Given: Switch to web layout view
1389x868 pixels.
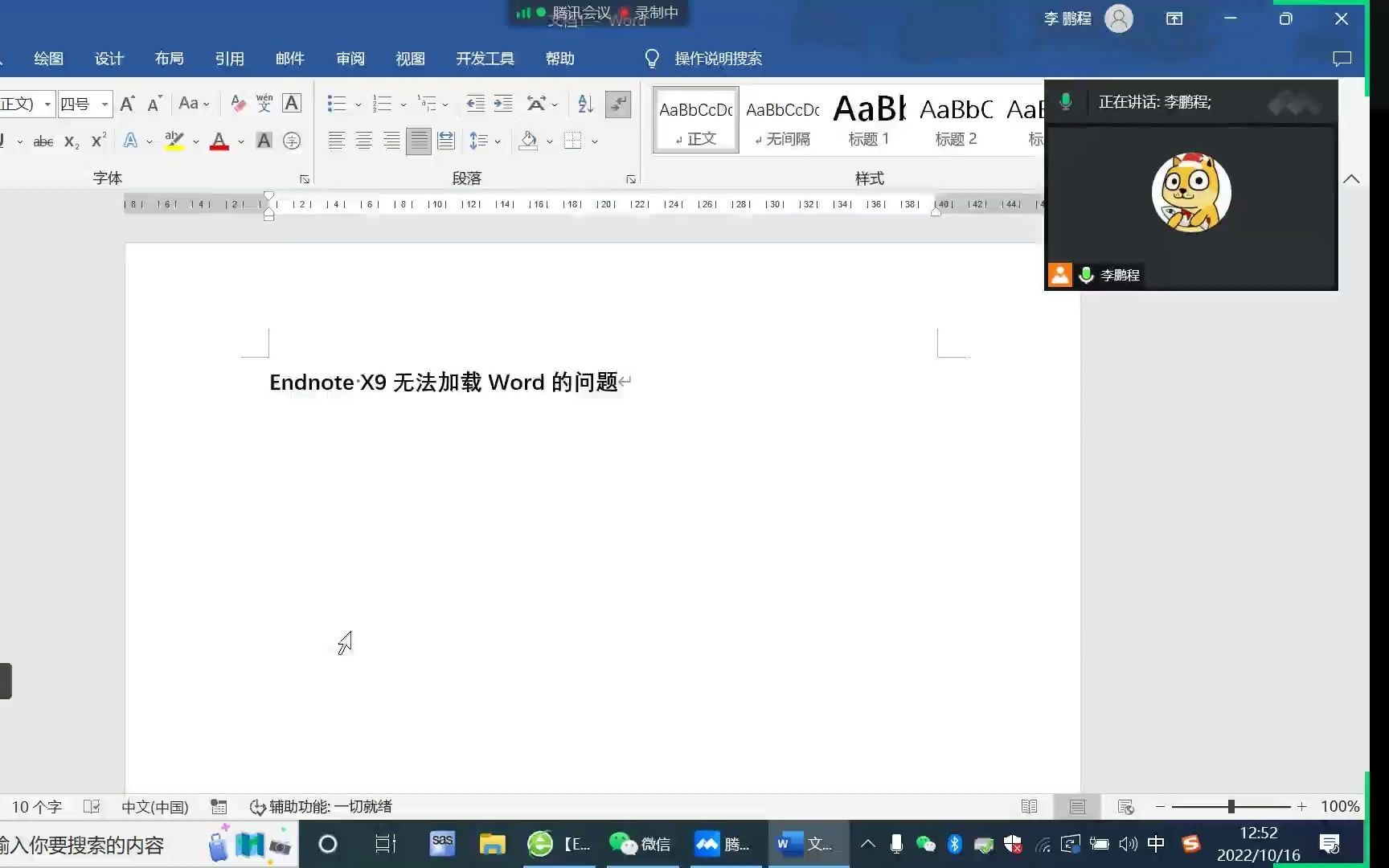Looking at the screenshot, I should 1125,807.
